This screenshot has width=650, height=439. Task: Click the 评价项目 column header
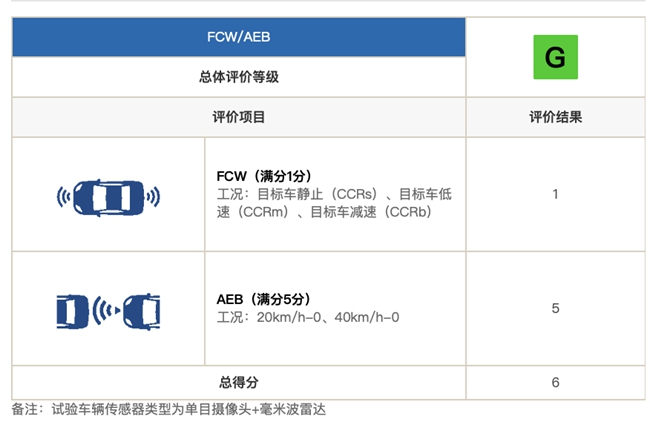click(239, 117)
